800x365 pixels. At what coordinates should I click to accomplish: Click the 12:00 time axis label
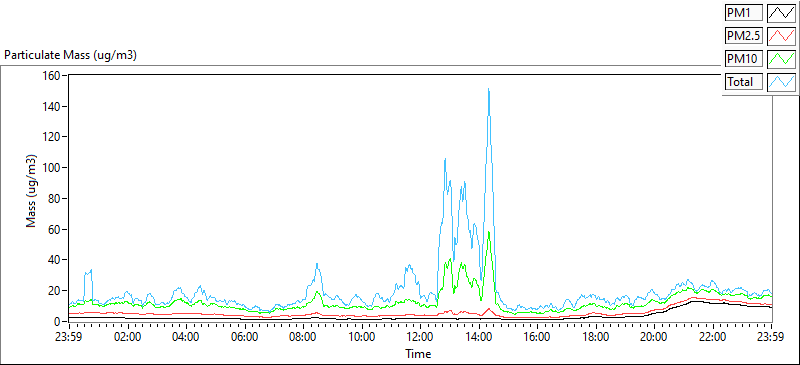coord(420,337)
